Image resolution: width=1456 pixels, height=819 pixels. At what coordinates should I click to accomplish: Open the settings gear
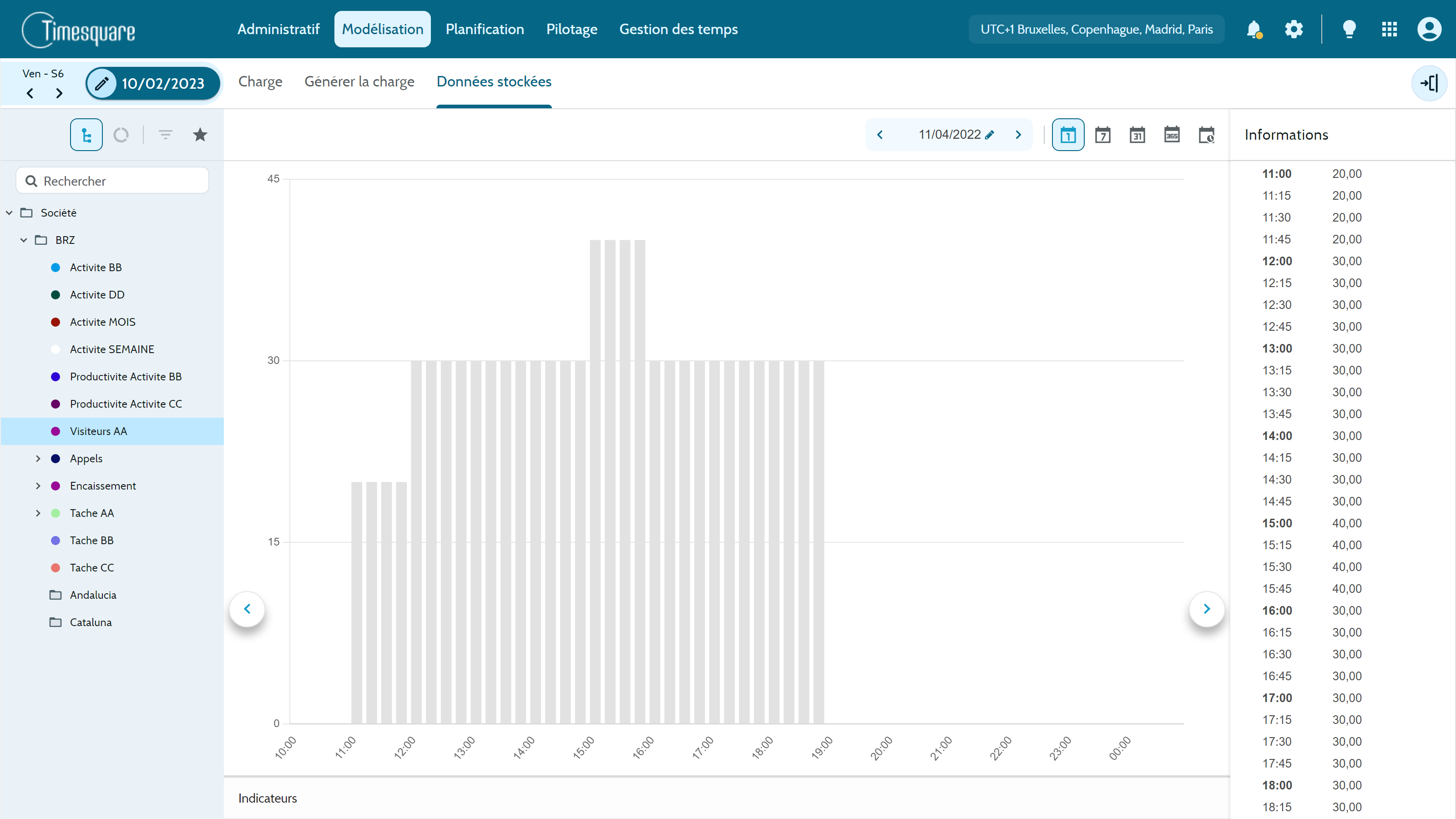(1294, 30)
